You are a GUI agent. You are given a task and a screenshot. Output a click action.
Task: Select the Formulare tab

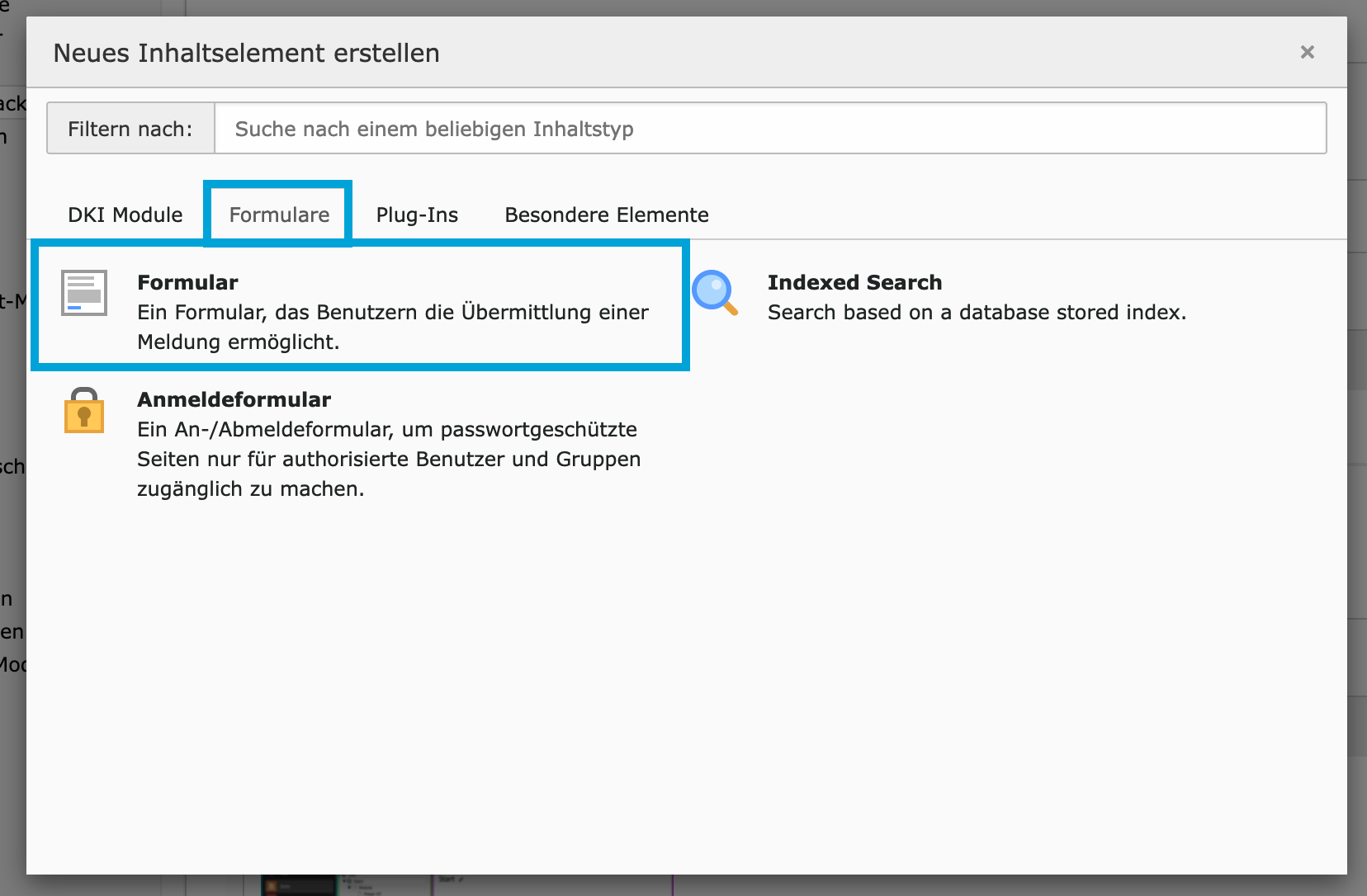pyautogui.click(x=279, y=215)
